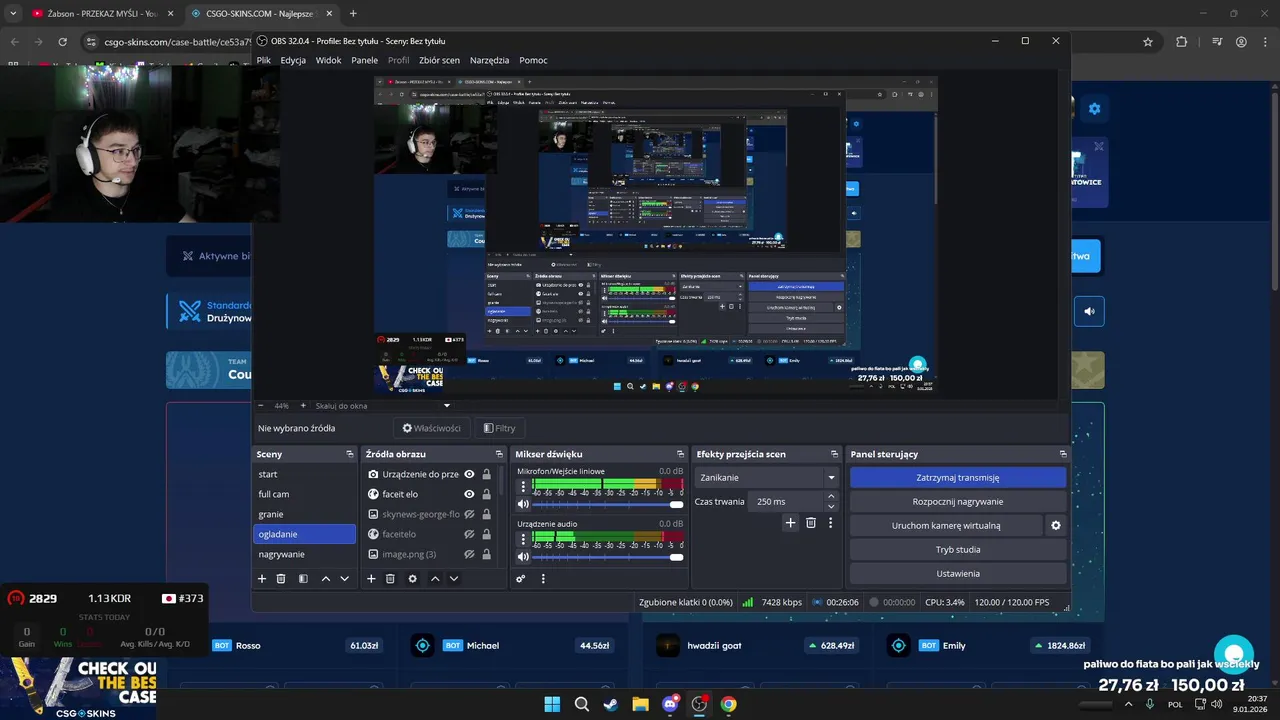
Task: Open Właściwości of source
Action: (432, 428)
